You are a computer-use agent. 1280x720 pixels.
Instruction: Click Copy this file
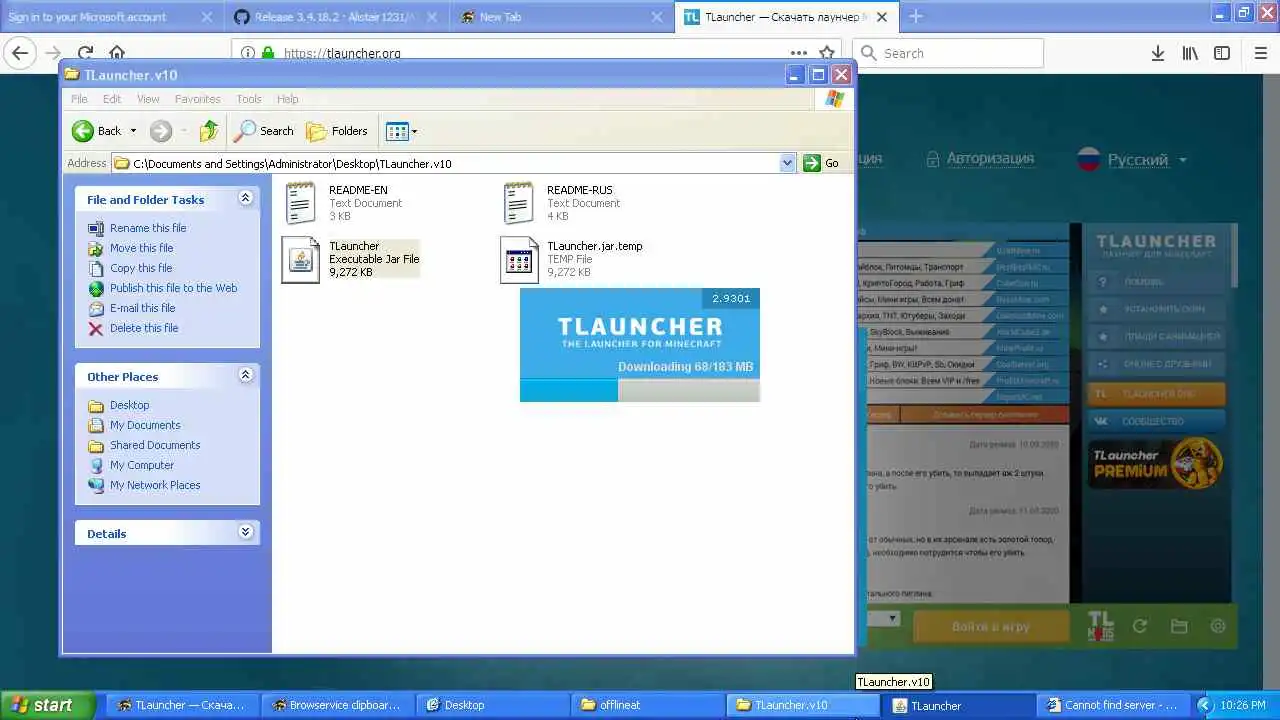[x=141, y=268]
